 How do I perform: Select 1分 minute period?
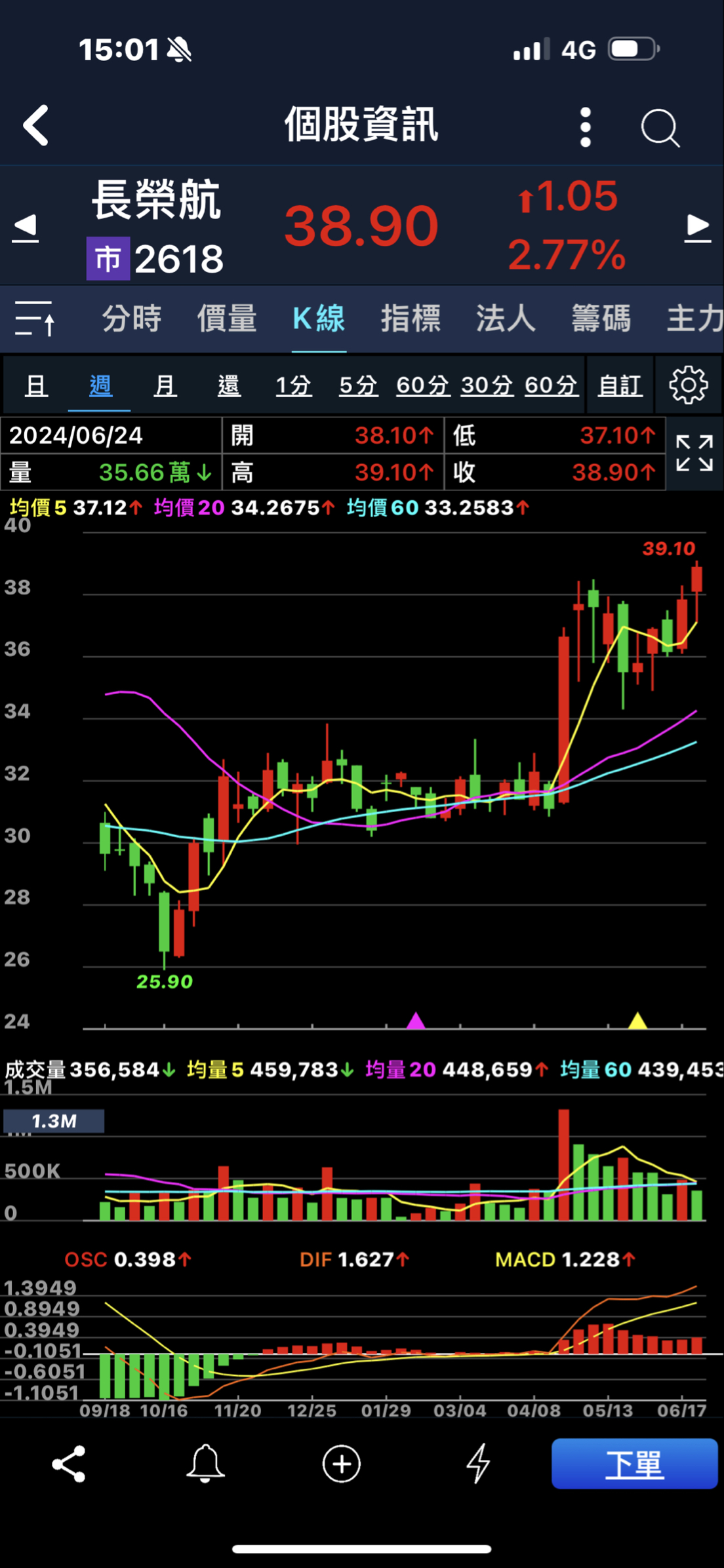pyautogui.click(x=293, y=385)
